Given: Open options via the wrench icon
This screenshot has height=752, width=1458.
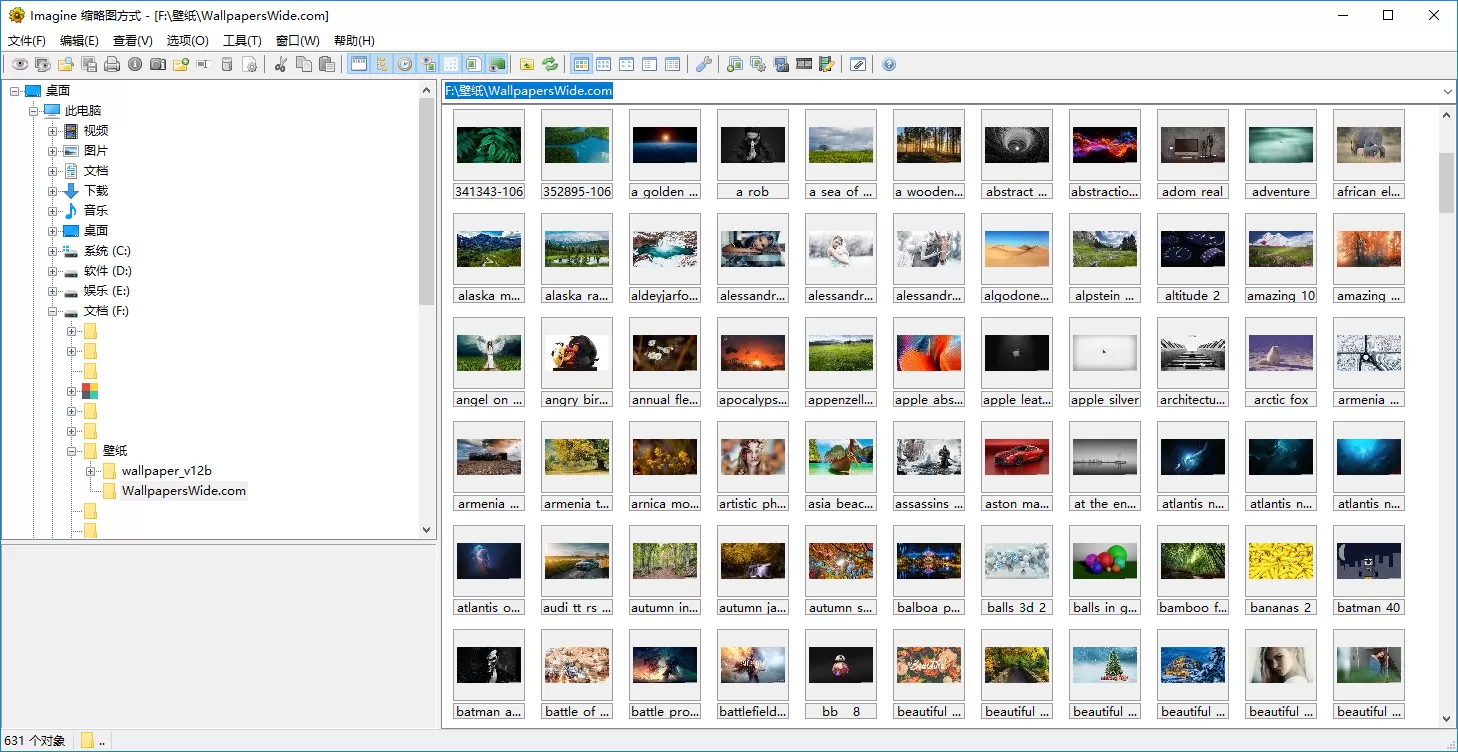Looking at the screenshot, I should pyautogui.click(x=704, y=65).
